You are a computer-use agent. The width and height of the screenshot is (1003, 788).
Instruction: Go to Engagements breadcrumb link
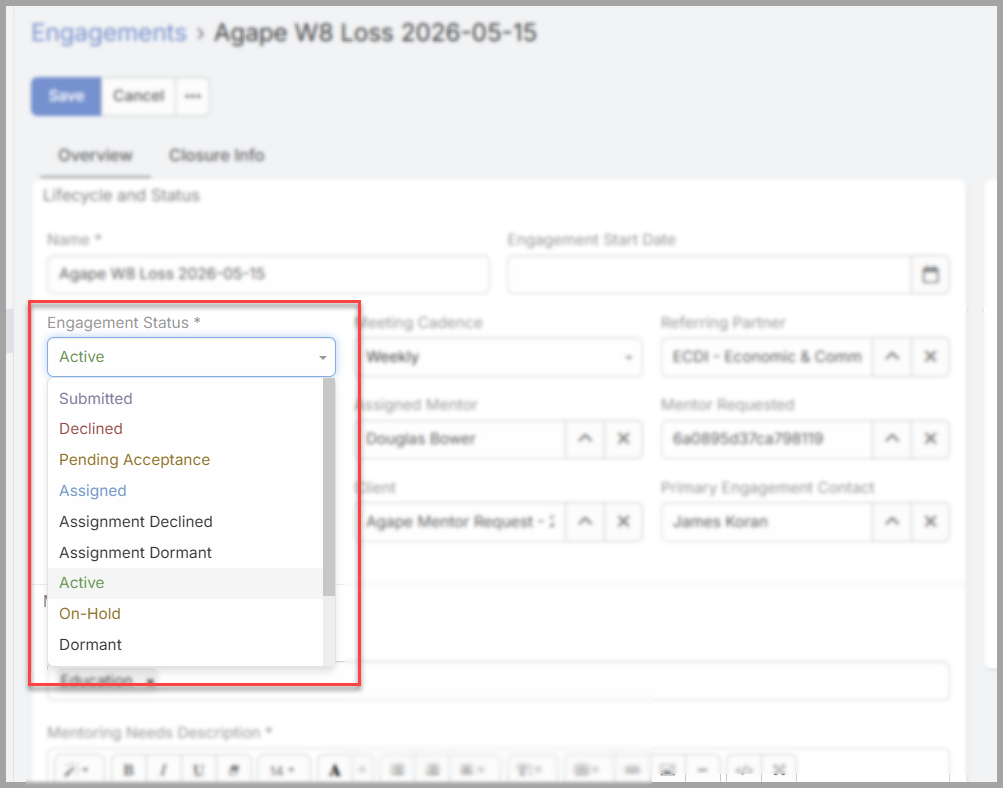click(x=109, y=33)
